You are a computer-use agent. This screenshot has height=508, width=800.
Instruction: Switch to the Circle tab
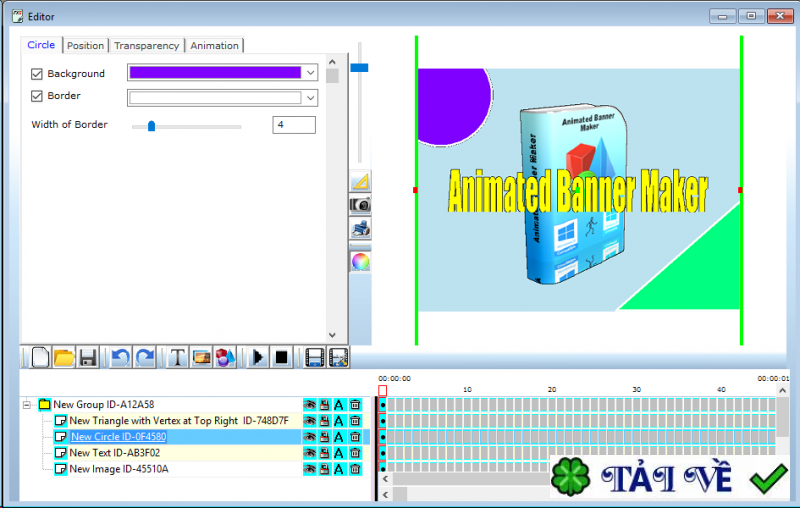41,45
